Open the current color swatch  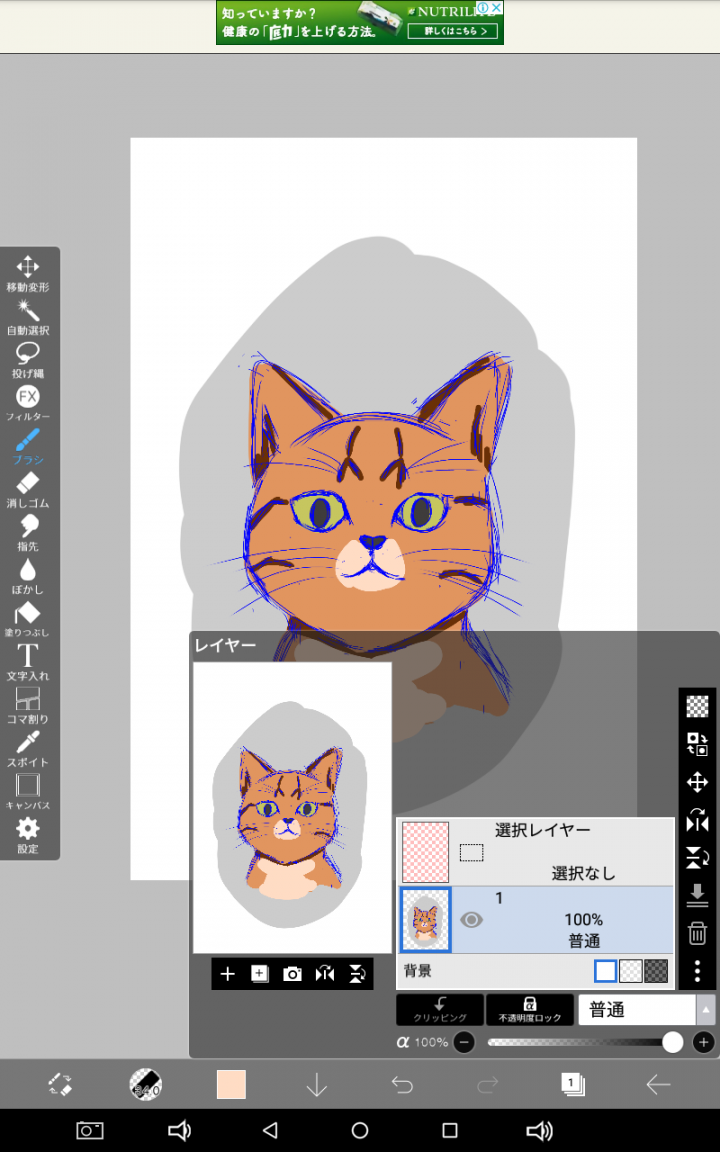(x=231, y=1085)
